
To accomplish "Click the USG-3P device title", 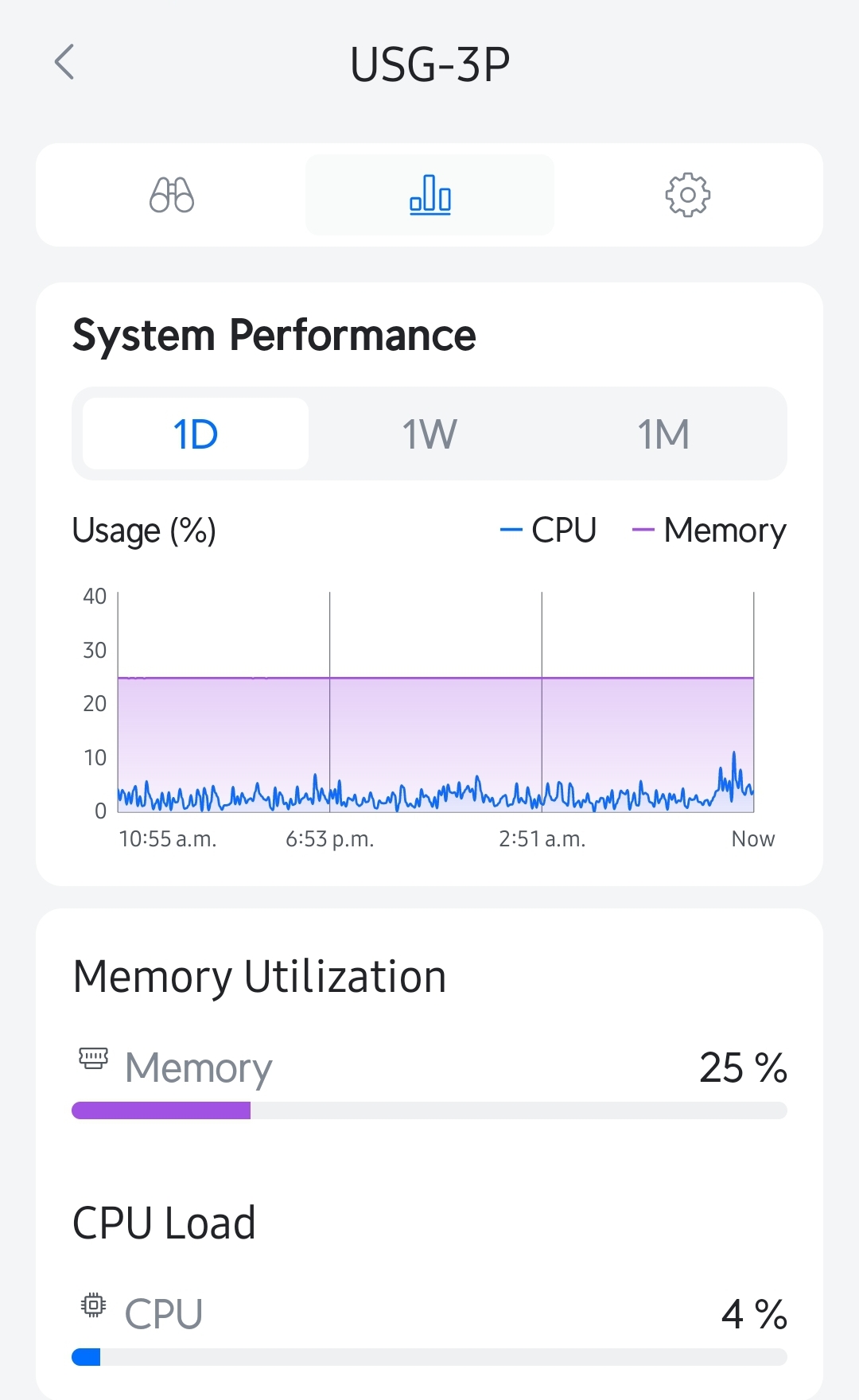I will click(x=429, y=64).
